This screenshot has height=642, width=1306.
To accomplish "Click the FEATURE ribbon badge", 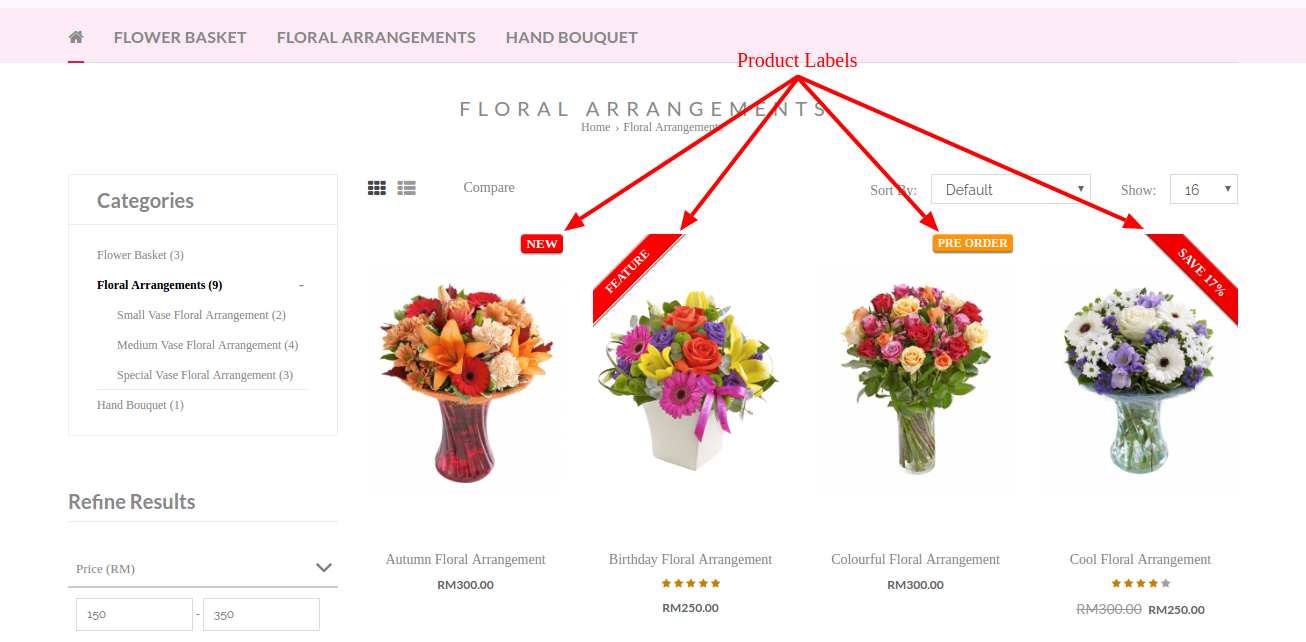I will (x=630, y=272).
